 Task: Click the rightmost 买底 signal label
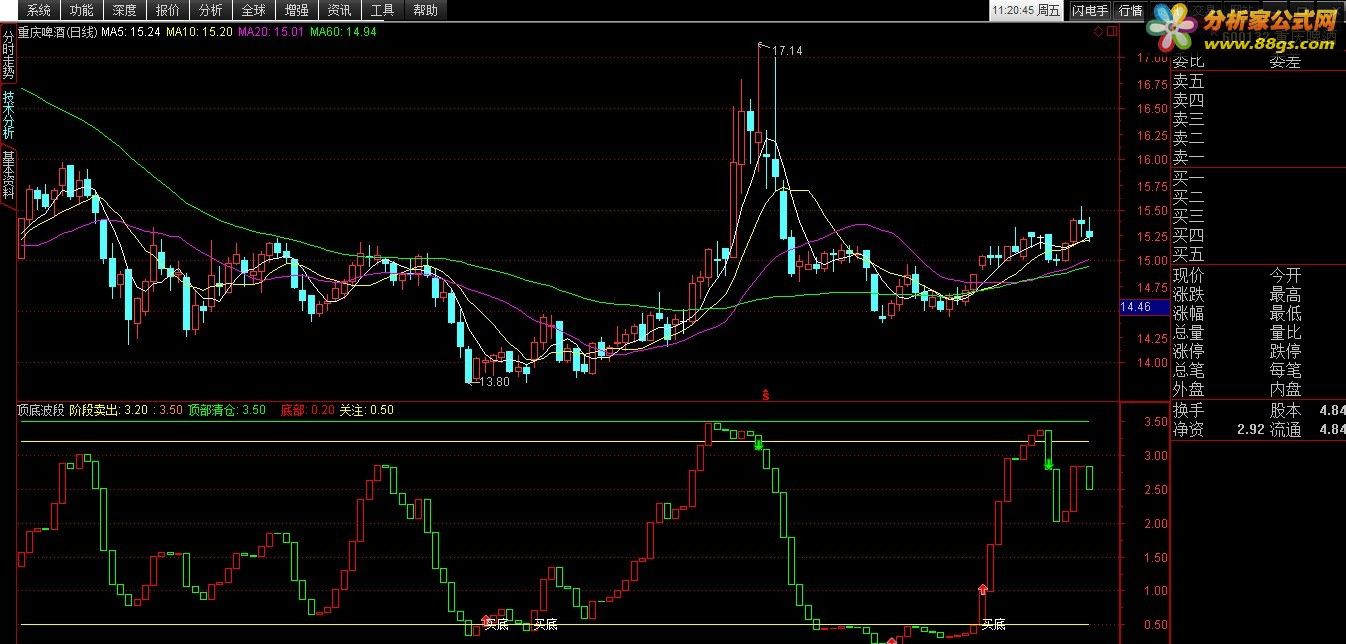(993, 625)
